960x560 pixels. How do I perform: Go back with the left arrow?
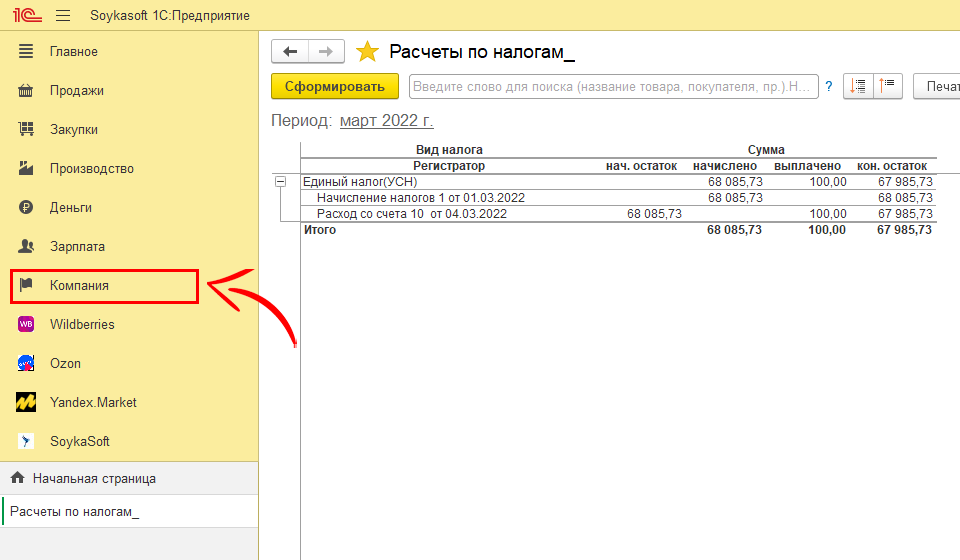tap(290, 52)
